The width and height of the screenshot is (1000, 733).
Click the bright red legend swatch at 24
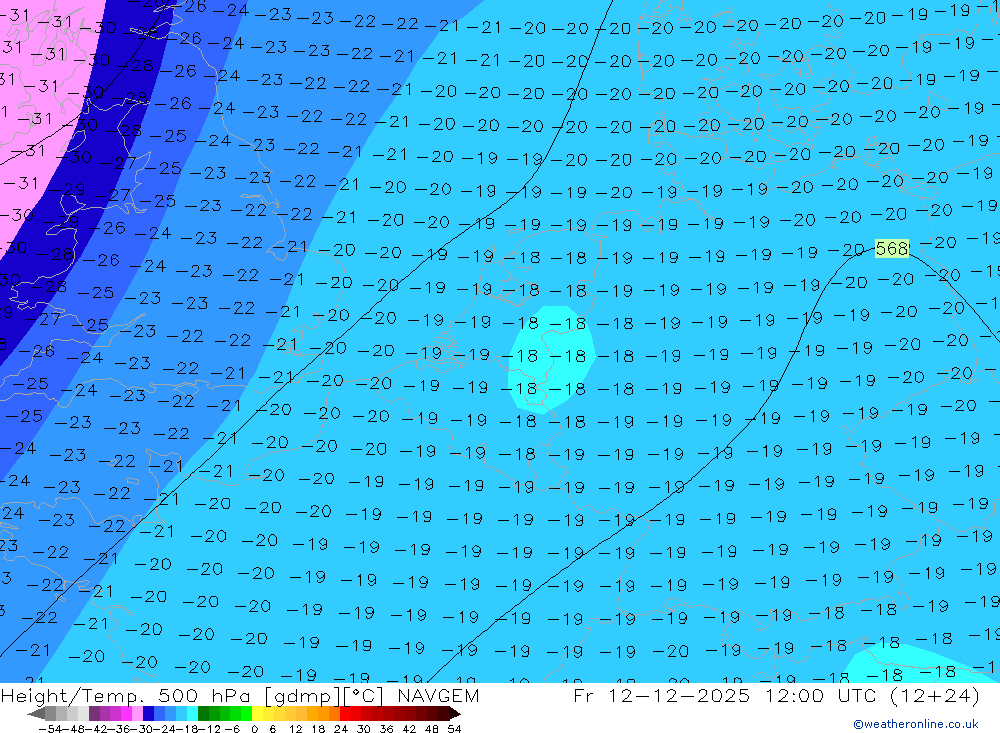[x=345, y=714]
